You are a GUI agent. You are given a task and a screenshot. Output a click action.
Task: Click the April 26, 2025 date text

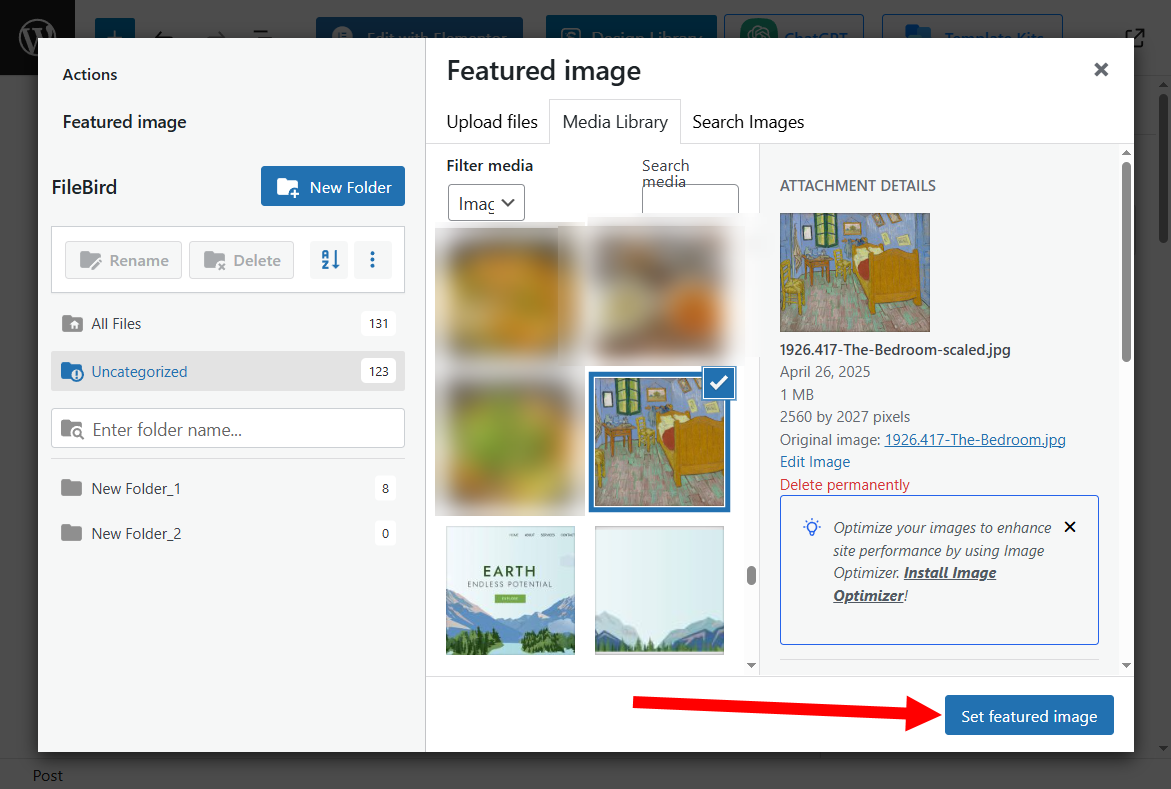pos(824,372)
